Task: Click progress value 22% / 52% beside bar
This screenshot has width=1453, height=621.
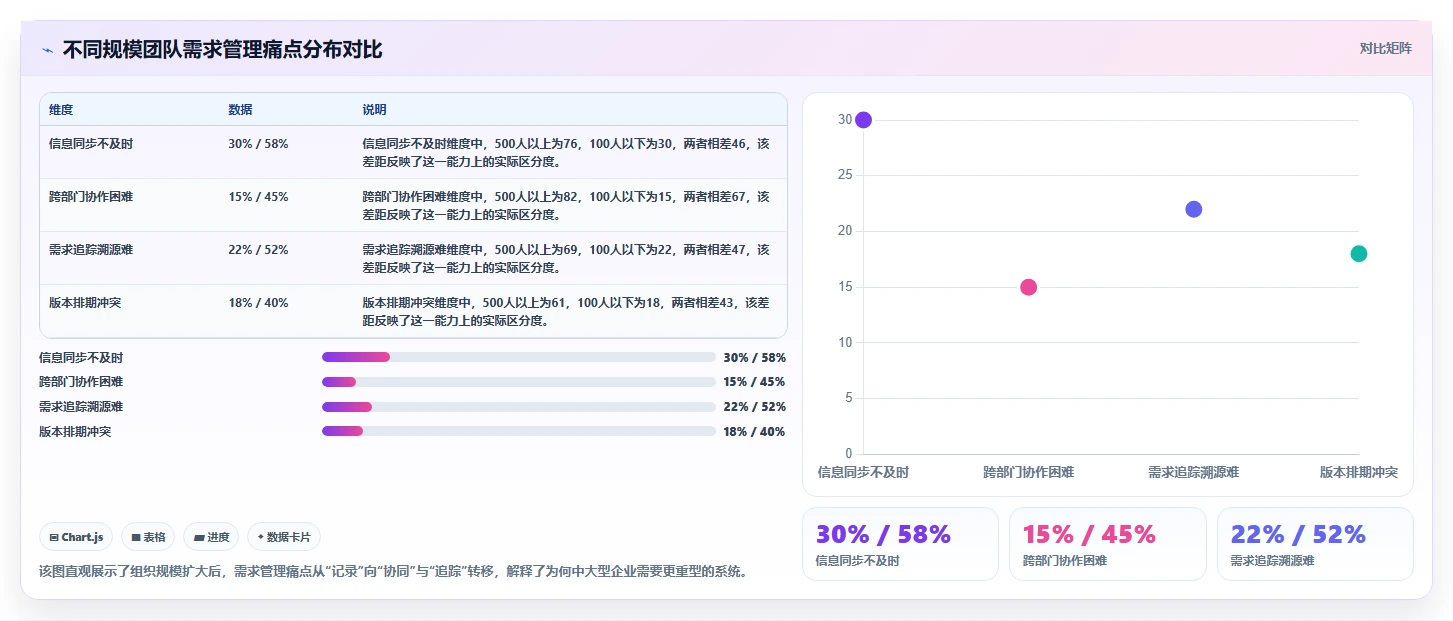Action: click(754, 407)
